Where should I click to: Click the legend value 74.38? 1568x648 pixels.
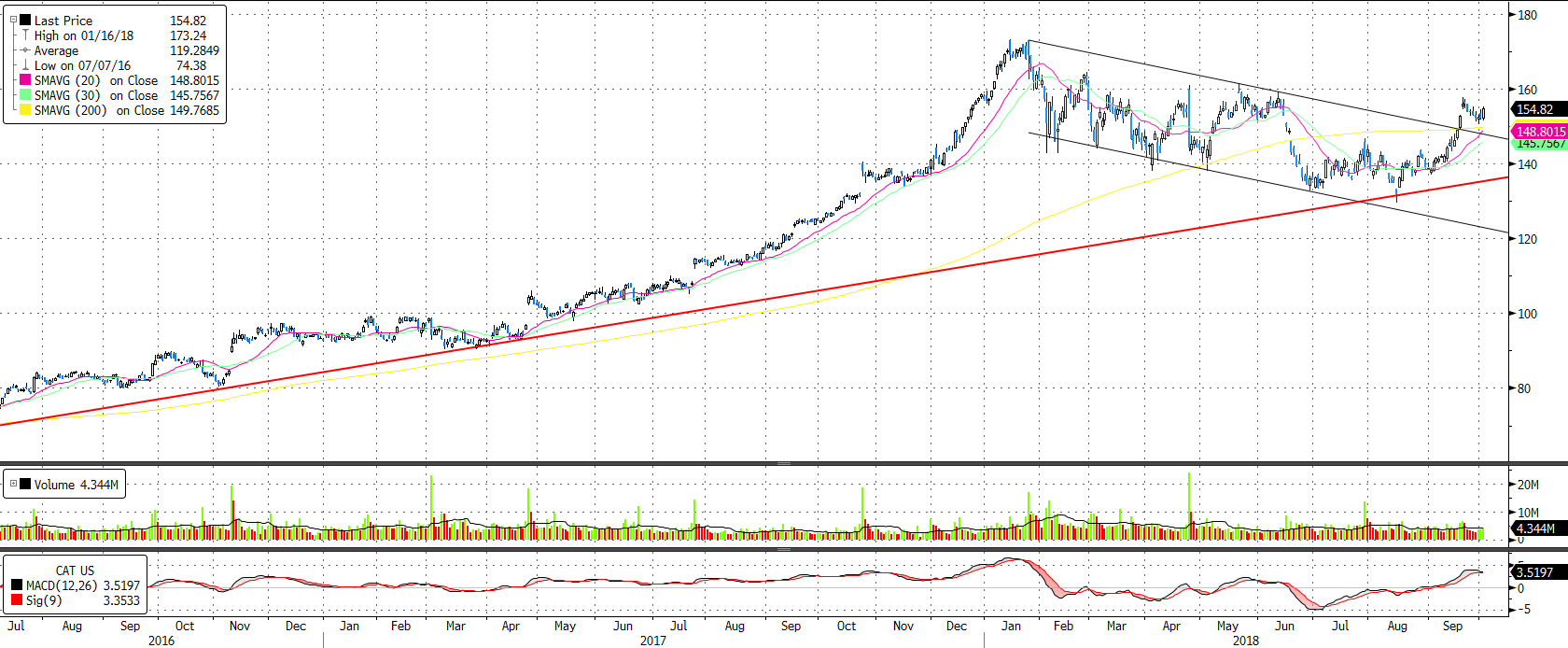click(191, 65)
